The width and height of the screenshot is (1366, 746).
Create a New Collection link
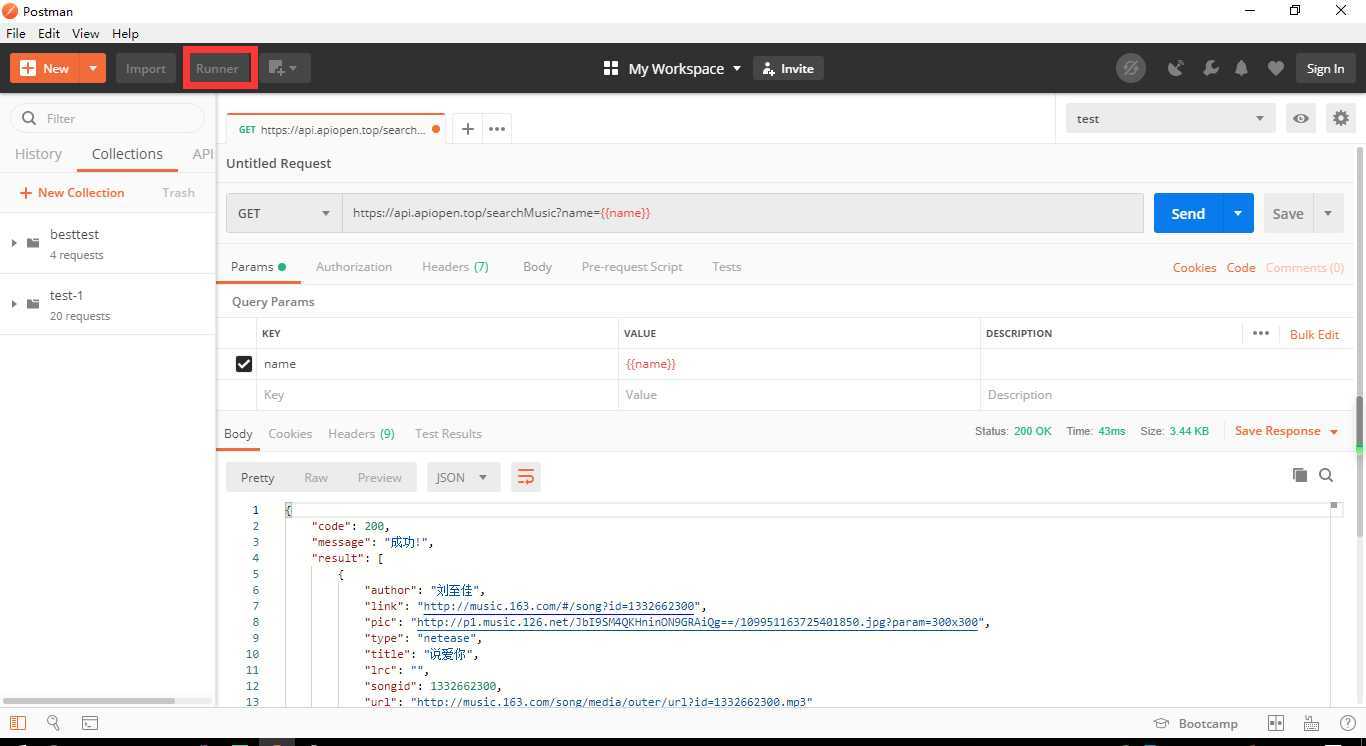72,192
